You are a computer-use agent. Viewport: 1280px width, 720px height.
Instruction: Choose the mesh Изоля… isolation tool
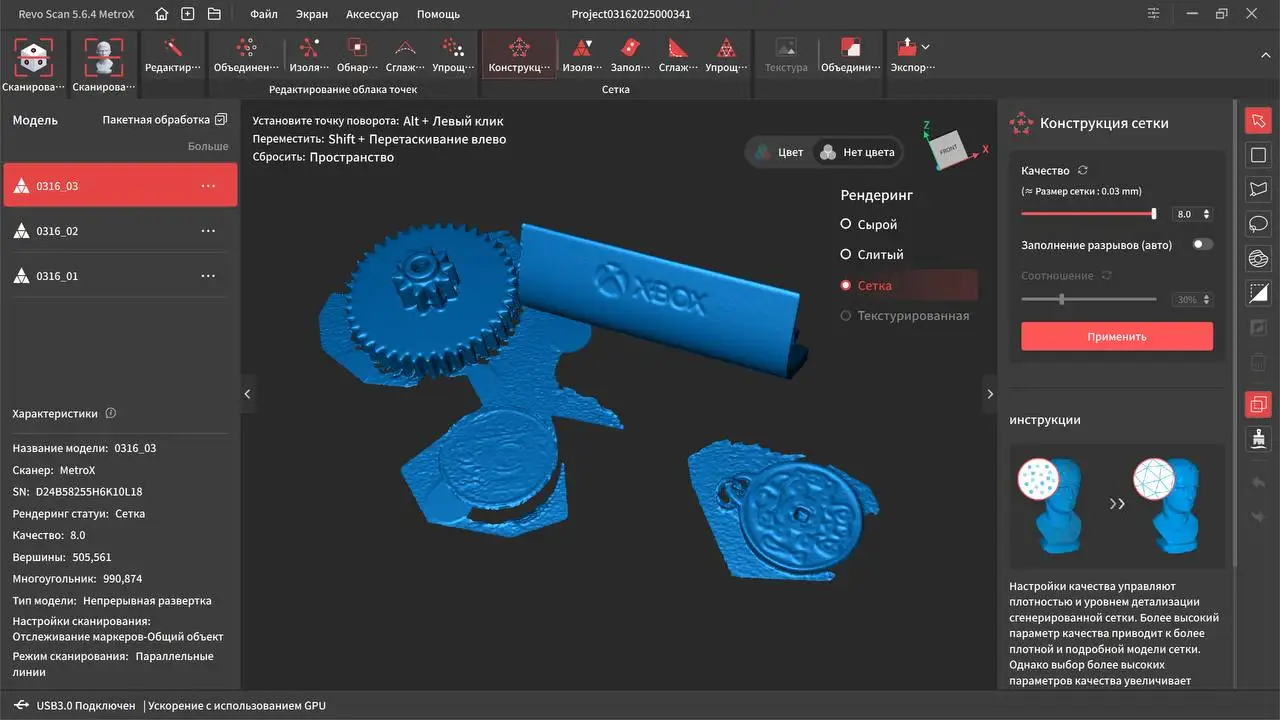coord(582,56)
